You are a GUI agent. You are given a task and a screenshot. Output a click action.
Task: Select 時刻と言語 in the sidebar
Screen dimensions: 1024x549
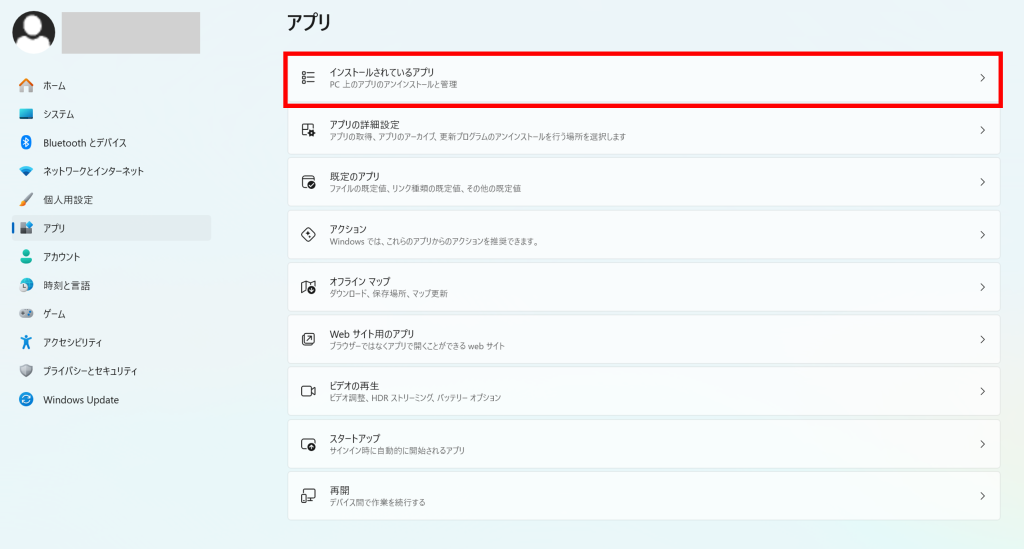pos(66,285)
